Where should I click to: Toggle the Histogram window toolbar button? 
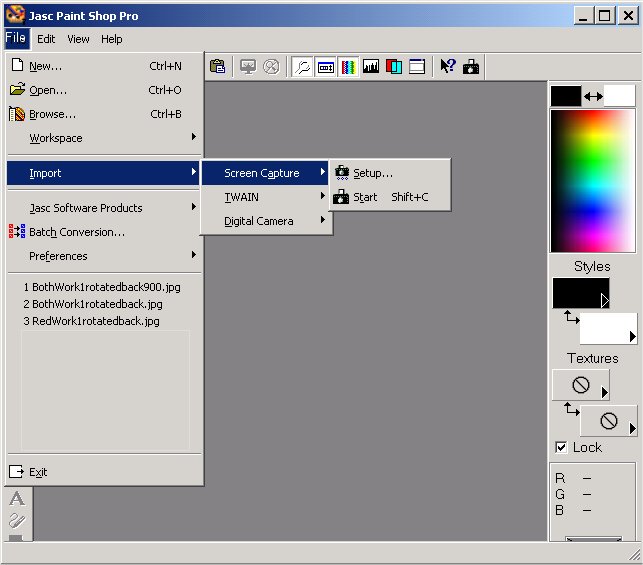tap(371, 67)
